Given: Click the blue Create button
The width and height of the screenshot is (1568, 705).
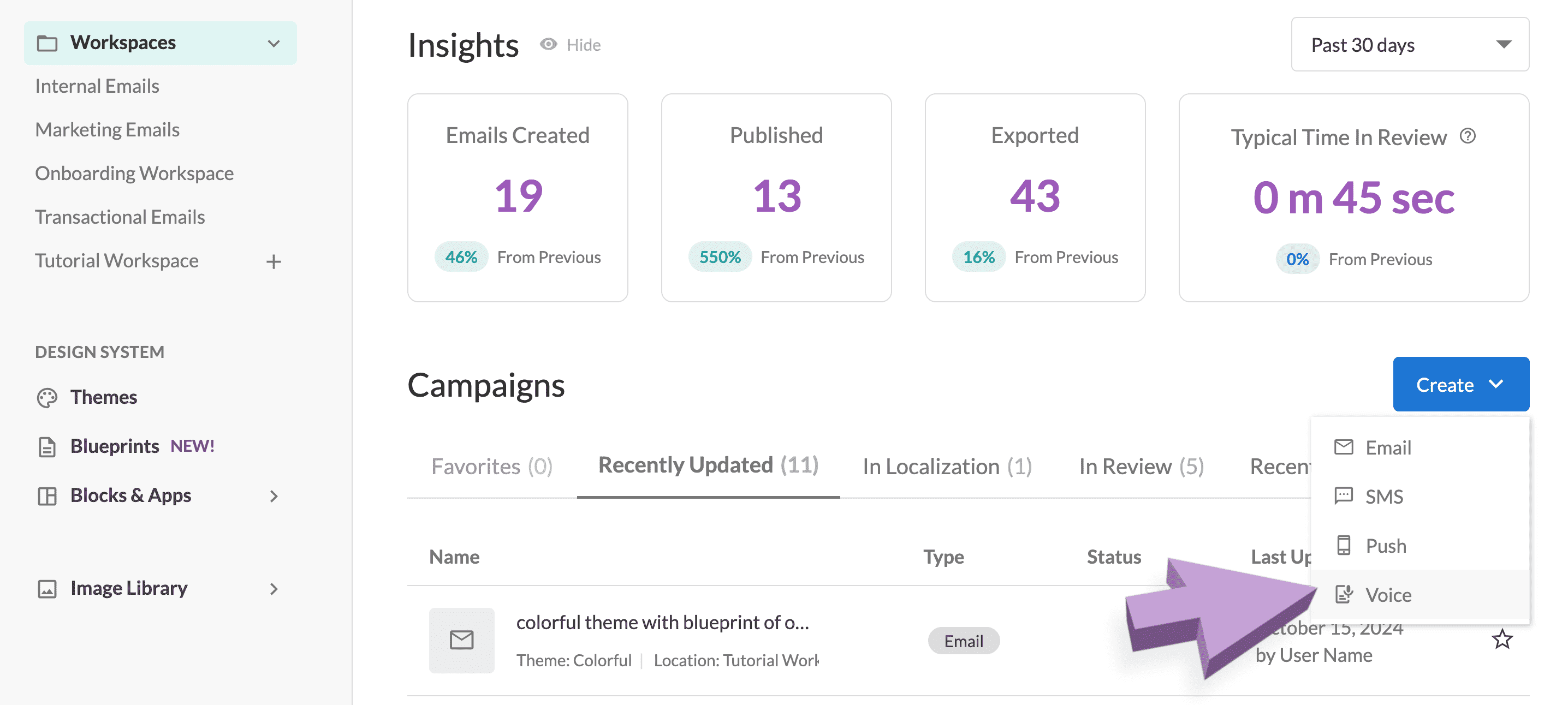Looking at the screenshot, I should (1461, 385).
